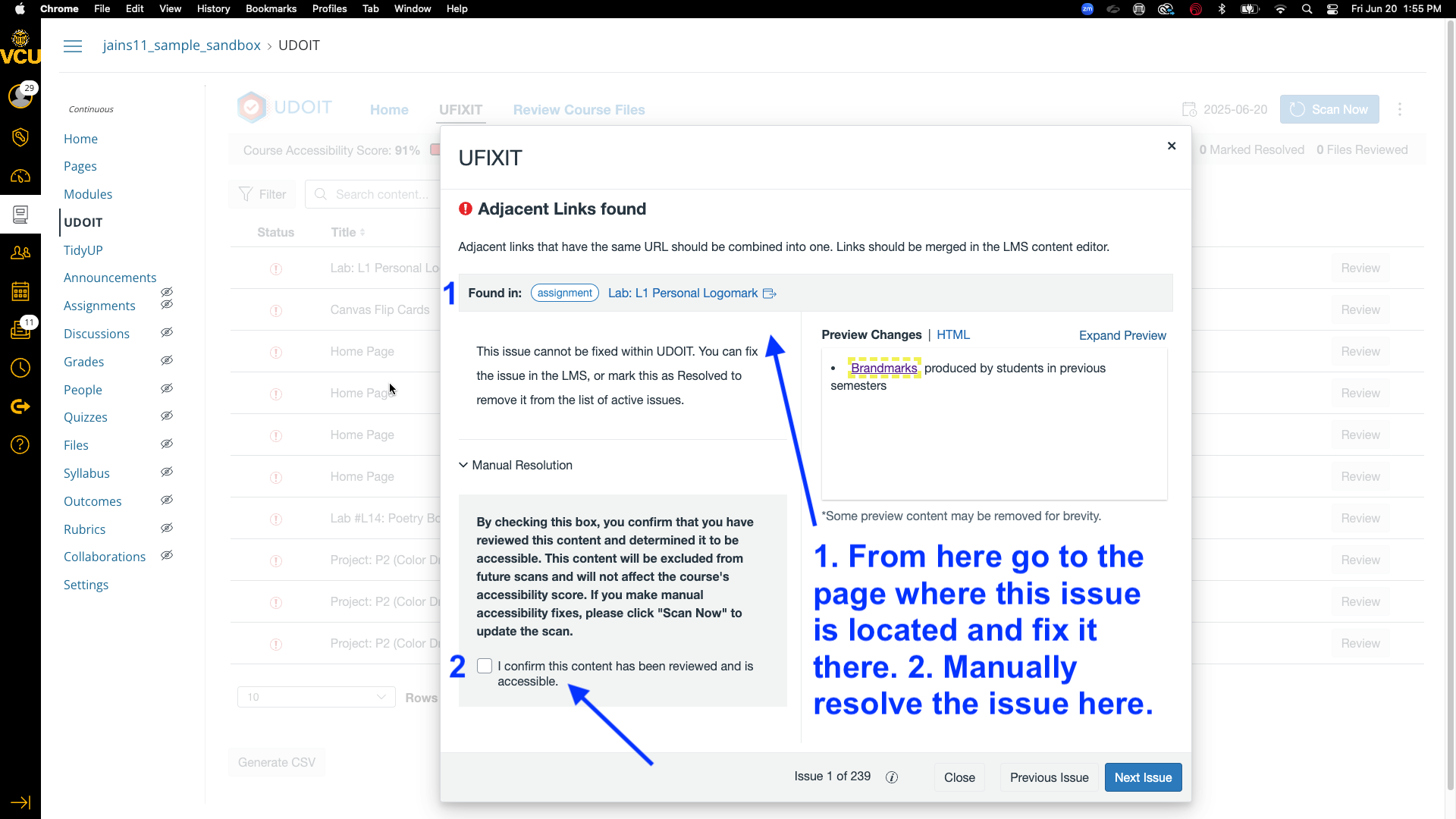Viewport: 1456px width, 819px height.
Task: Toggle visibility eye icon next to People
Action: 167,388
